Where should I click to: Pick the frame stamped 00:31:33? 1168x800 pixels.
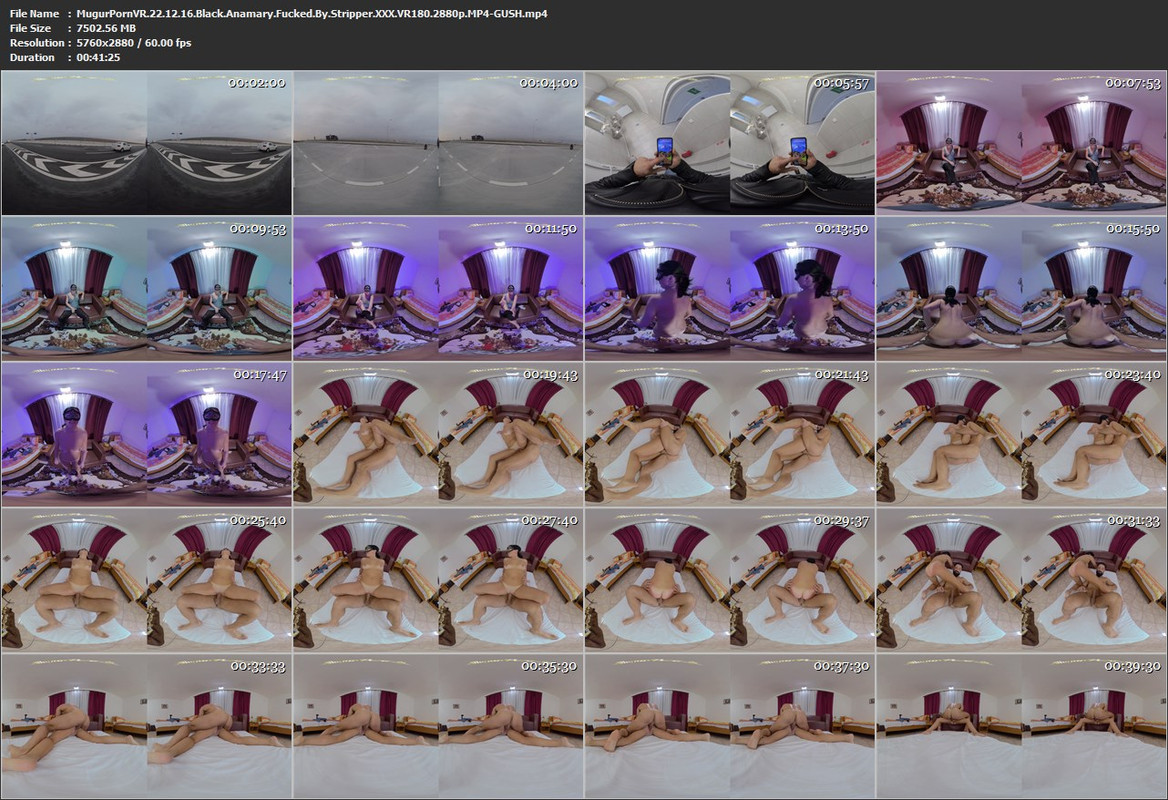(1021, 581)
